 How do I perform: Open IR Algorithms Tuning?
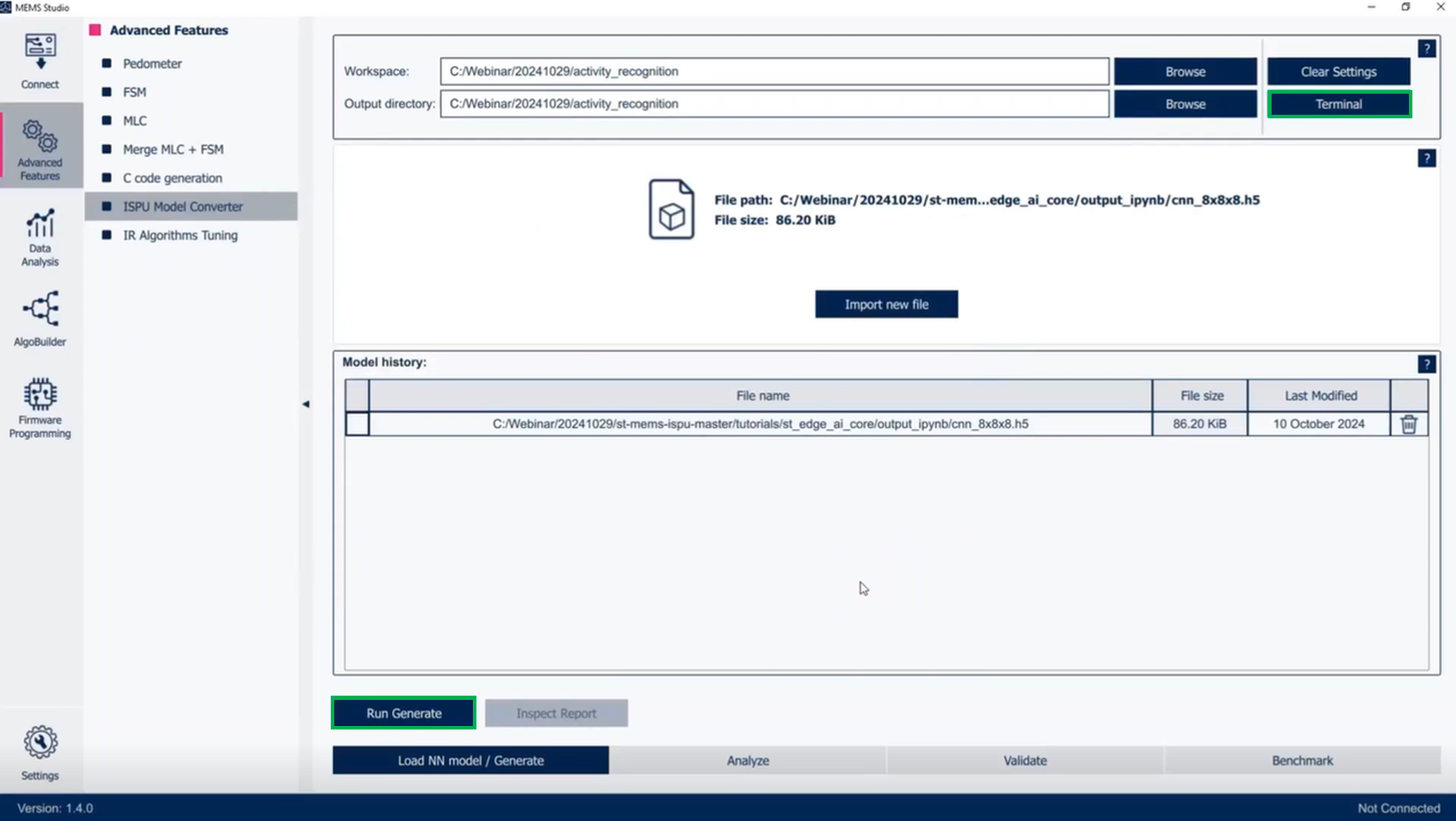click(180, 235)
